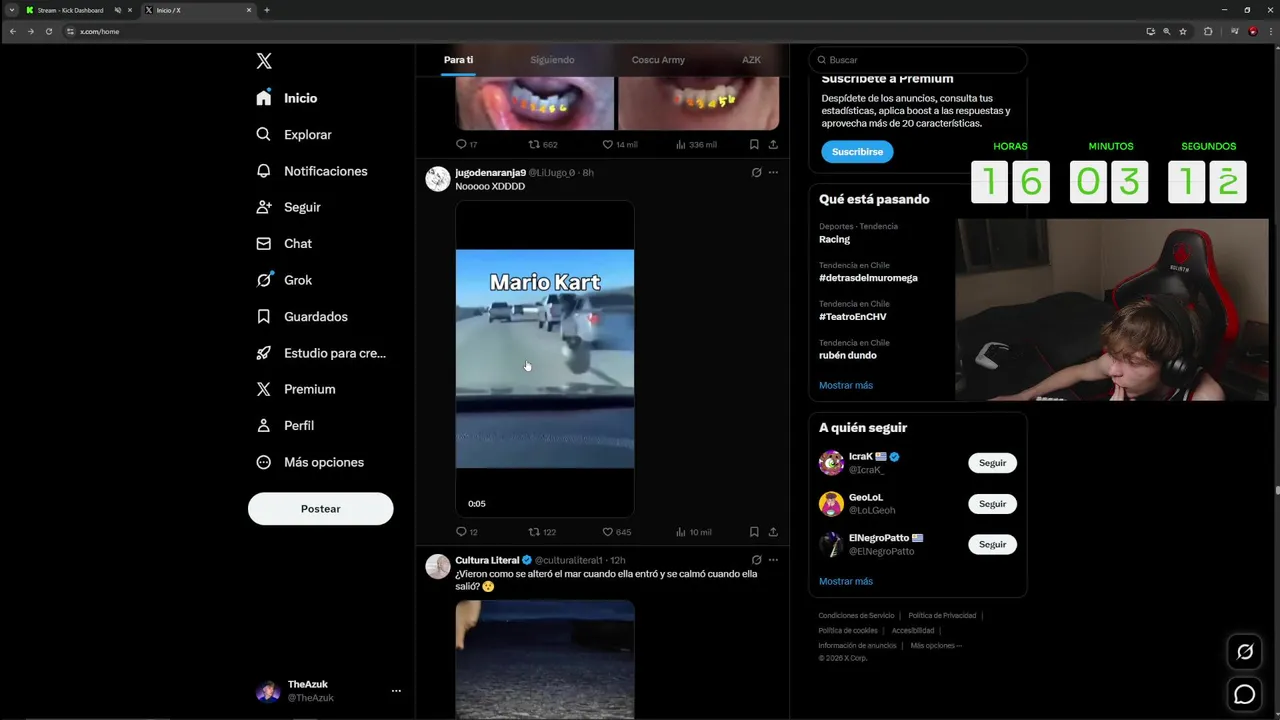Open Guardados bookmarks in sidebar
Viewport: 1280px width, 720px height.
(x=302, y=316)
